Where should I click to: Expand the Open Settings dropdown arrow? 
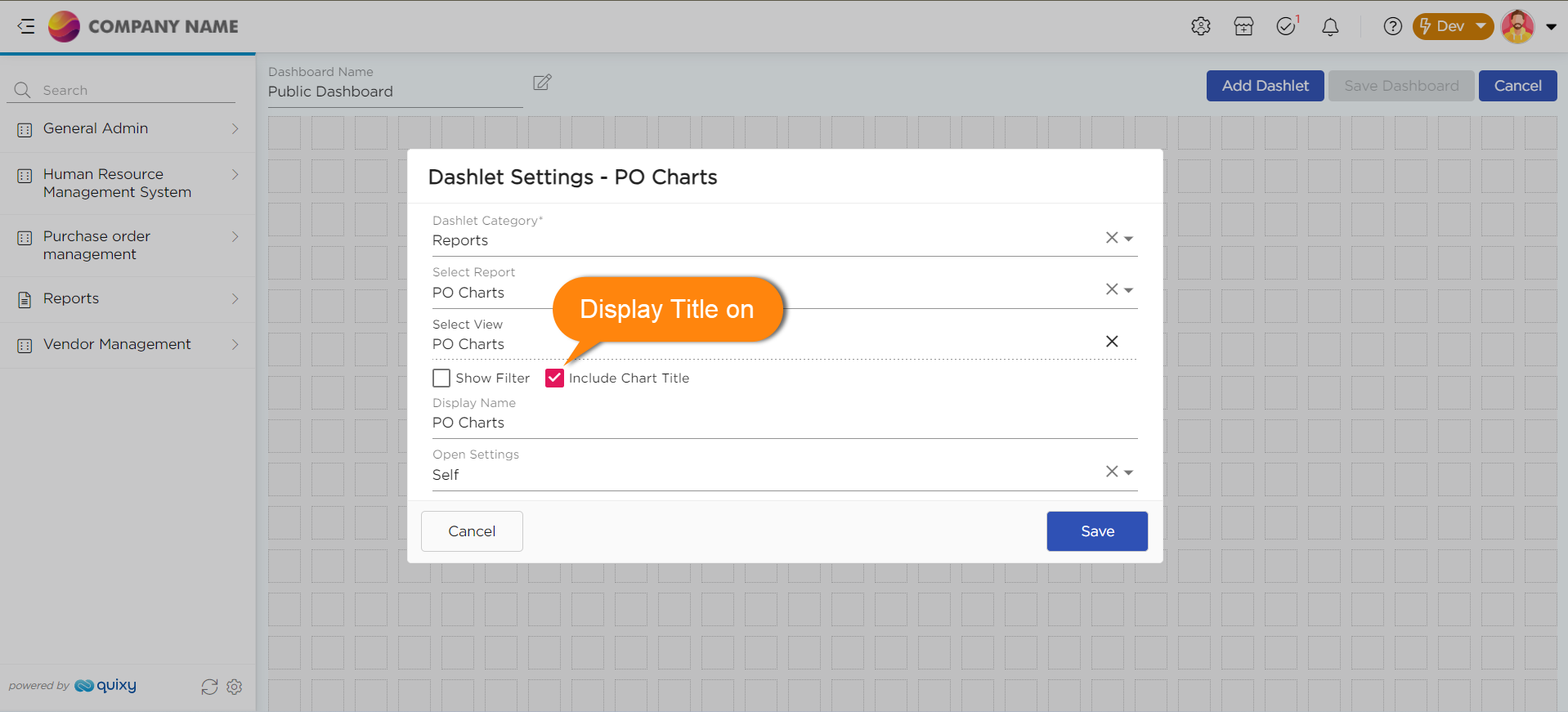(1129, 472)
